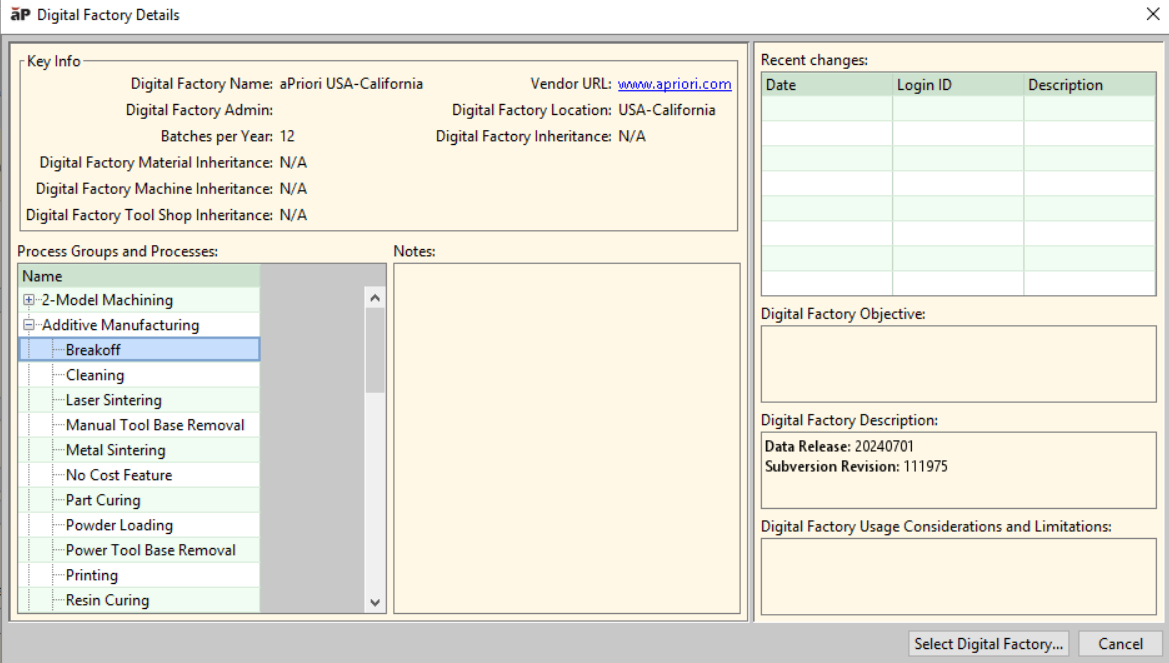Select the Laser Sintering process

pos(113,400)
